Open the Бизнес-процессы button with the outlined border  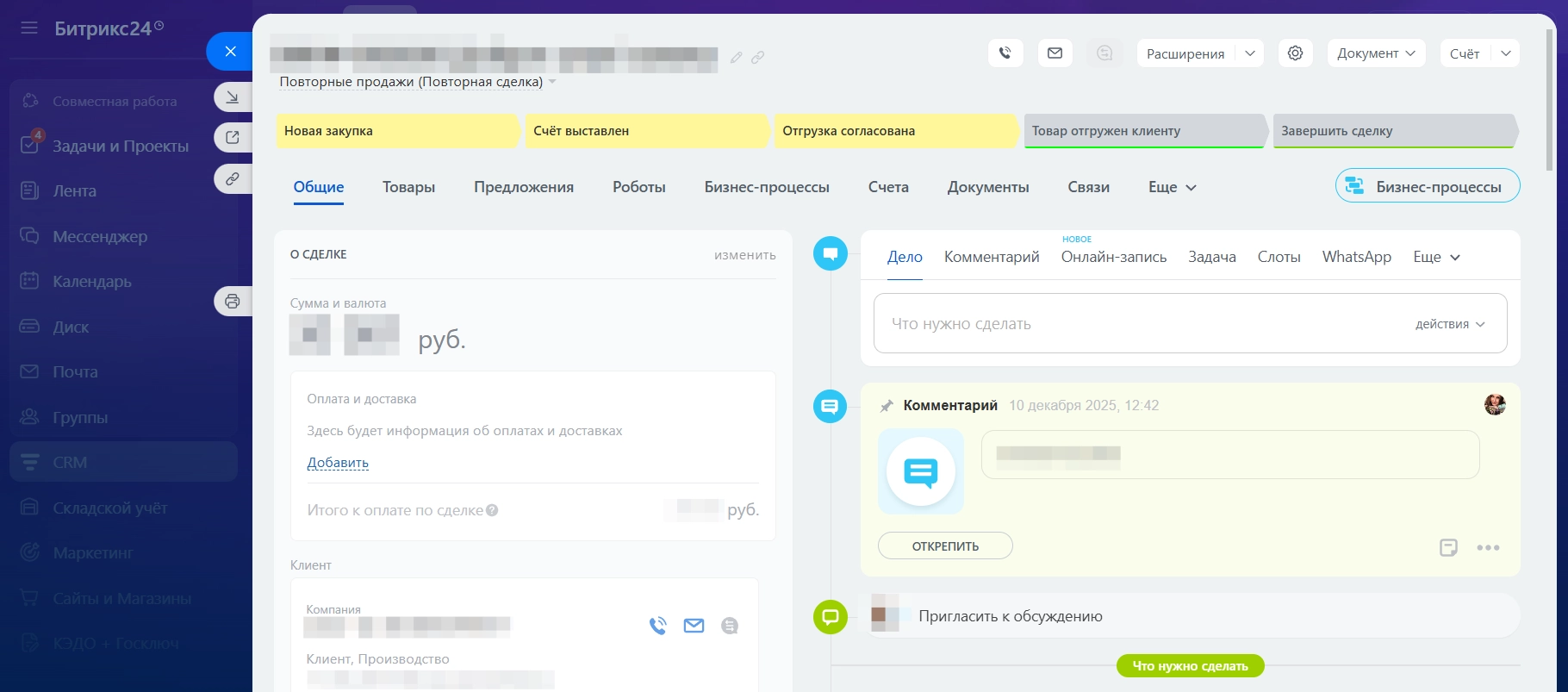coord(1428,186)
